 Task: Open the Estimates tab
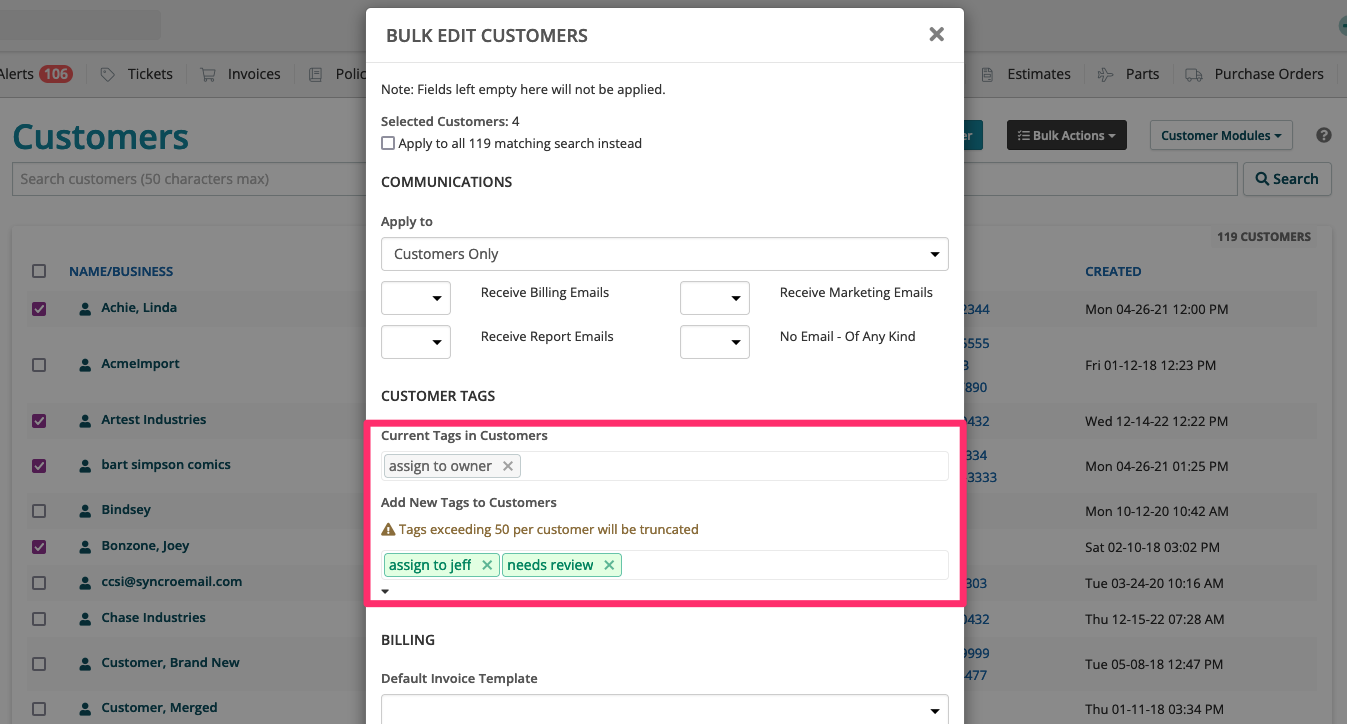[1038, 74]
